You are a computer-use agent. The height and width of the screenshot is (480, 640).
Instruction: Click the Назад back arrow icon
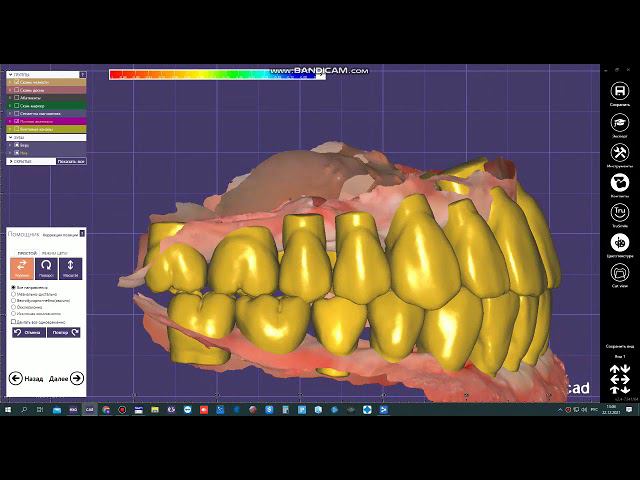pyautogui.click(x=16, y=378)
